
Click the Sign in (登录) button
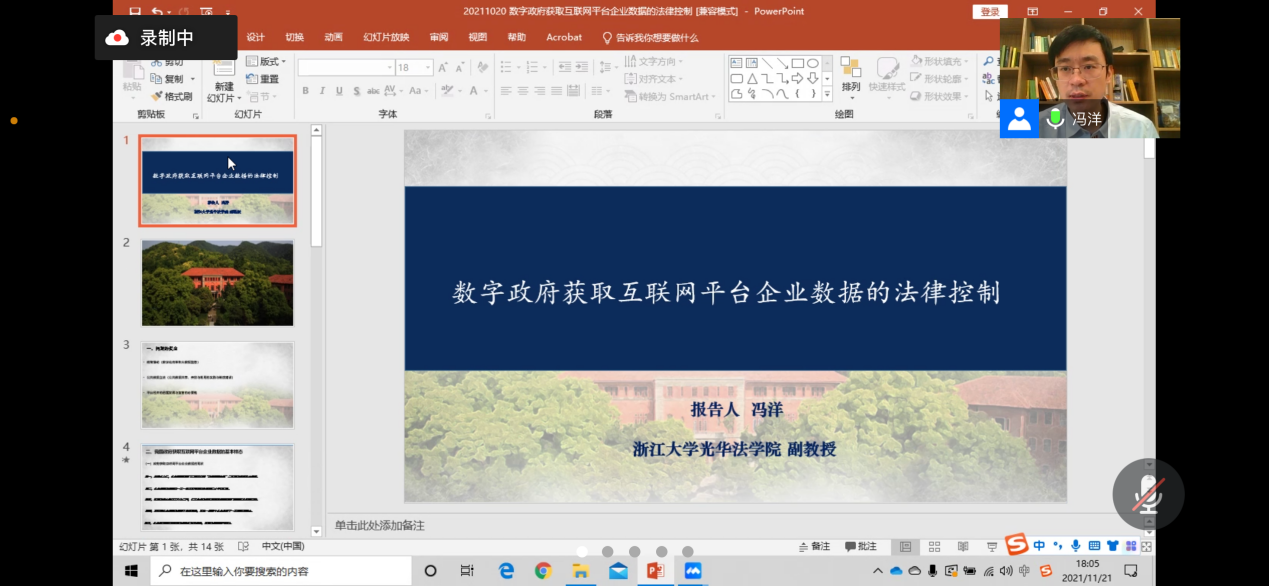[x=989, y=12]
